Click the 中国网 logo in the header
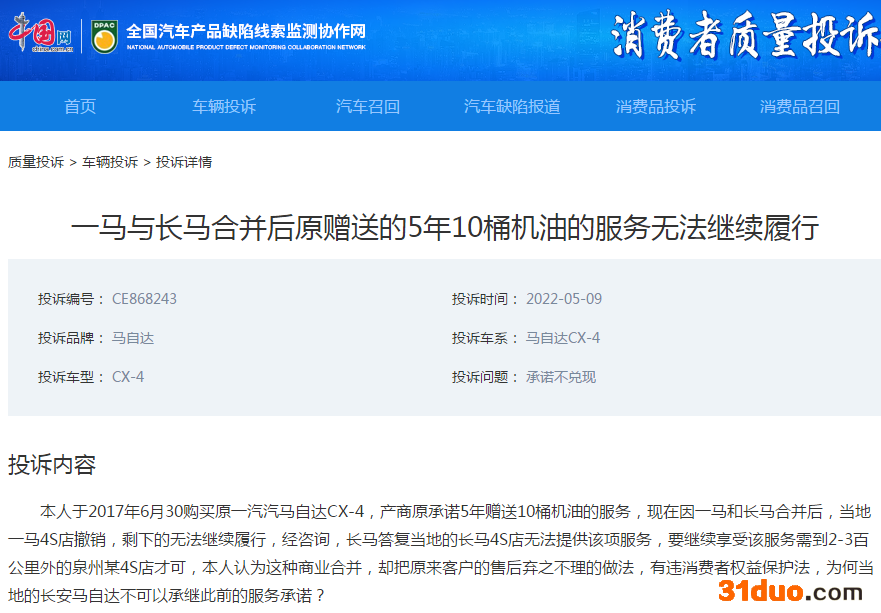This screenshot has width=881, height=613. tap(41, 36)
